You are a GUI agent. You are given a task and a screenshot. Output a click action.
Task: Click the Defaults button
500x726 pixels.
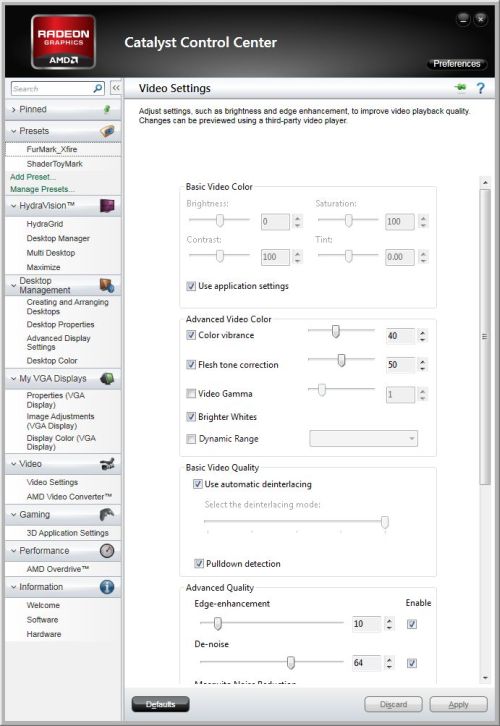tap(161, 704)
